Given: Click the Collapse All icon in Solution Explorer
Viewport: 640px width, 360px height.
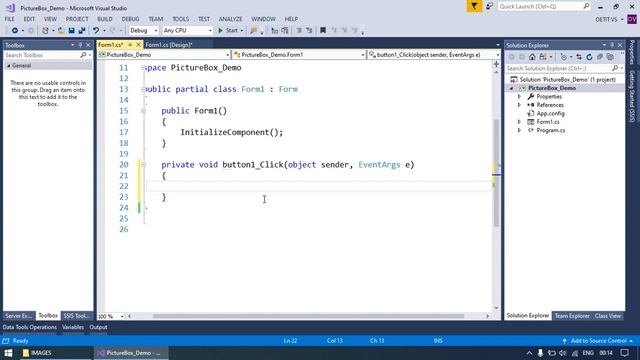Looking at the screenshot, I should point(600,57).
